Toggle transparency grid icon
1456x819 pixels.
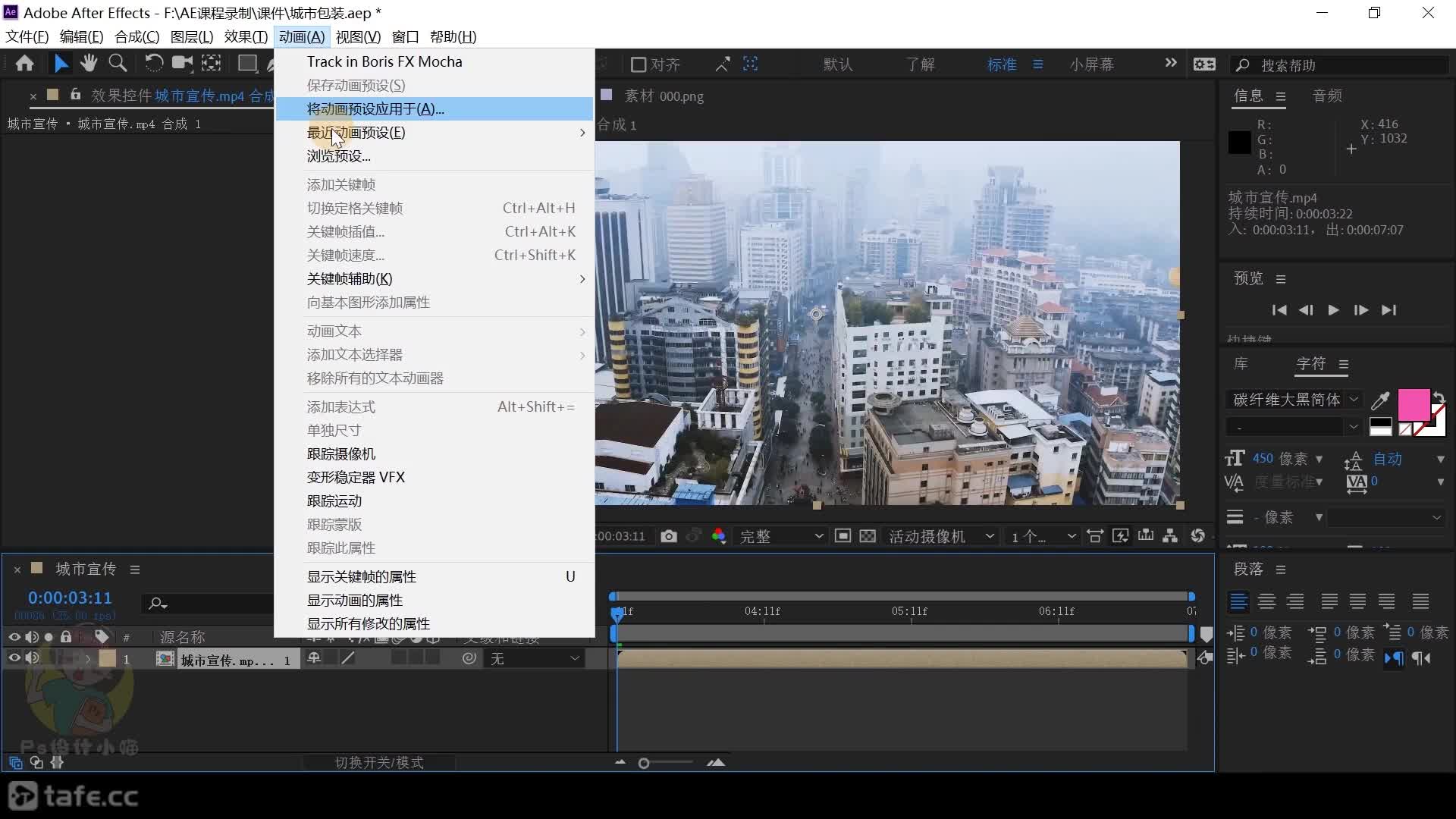868,536
